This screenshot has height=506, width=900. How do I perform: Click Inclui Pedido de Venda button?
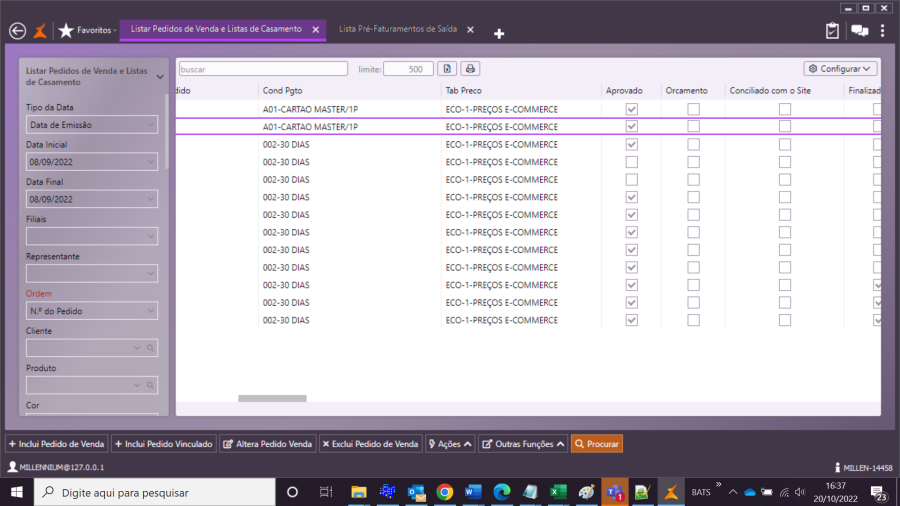coord(56,444)
